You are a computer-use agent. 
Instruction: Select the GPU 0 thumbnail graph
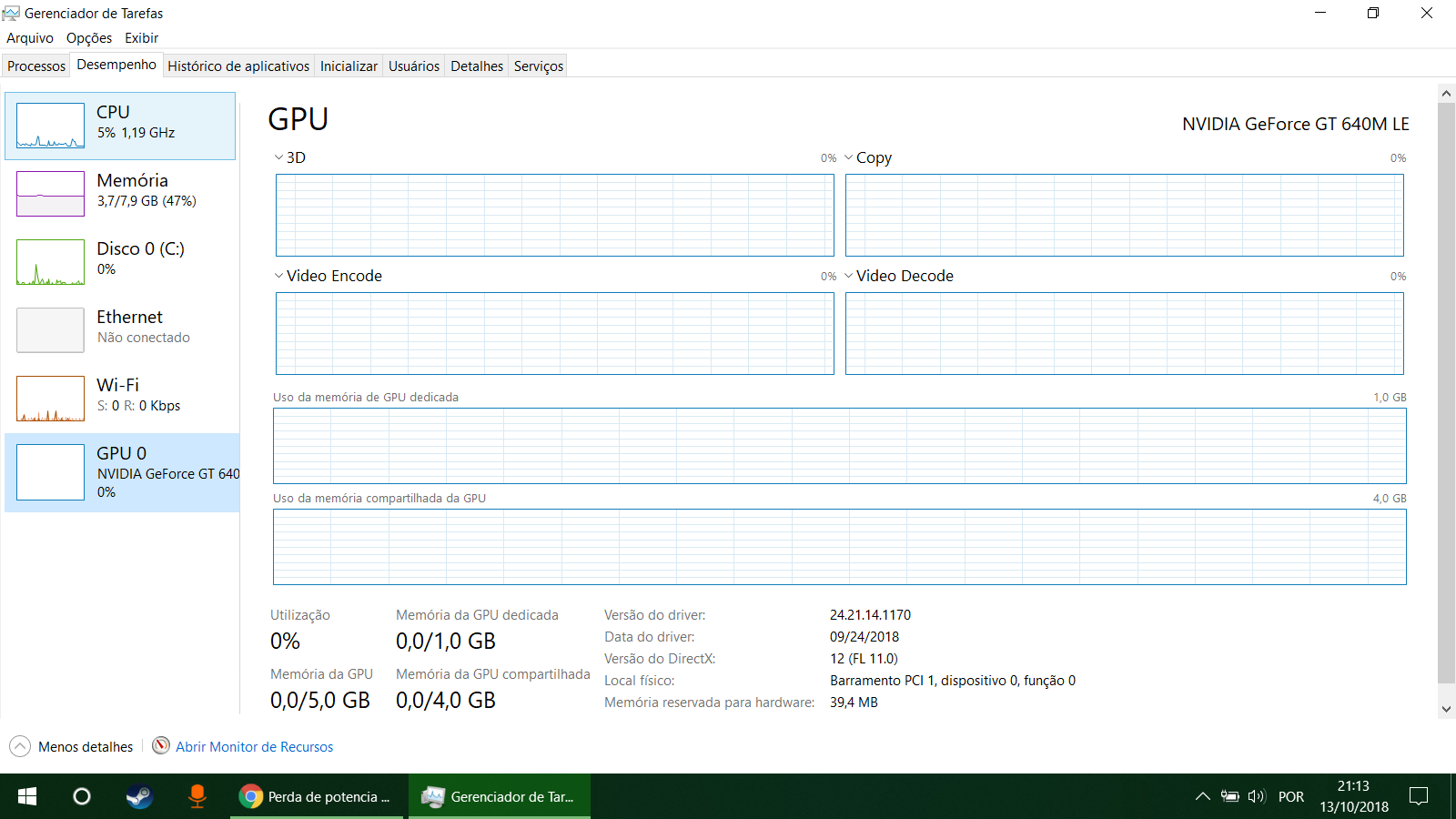pos(50,472)
